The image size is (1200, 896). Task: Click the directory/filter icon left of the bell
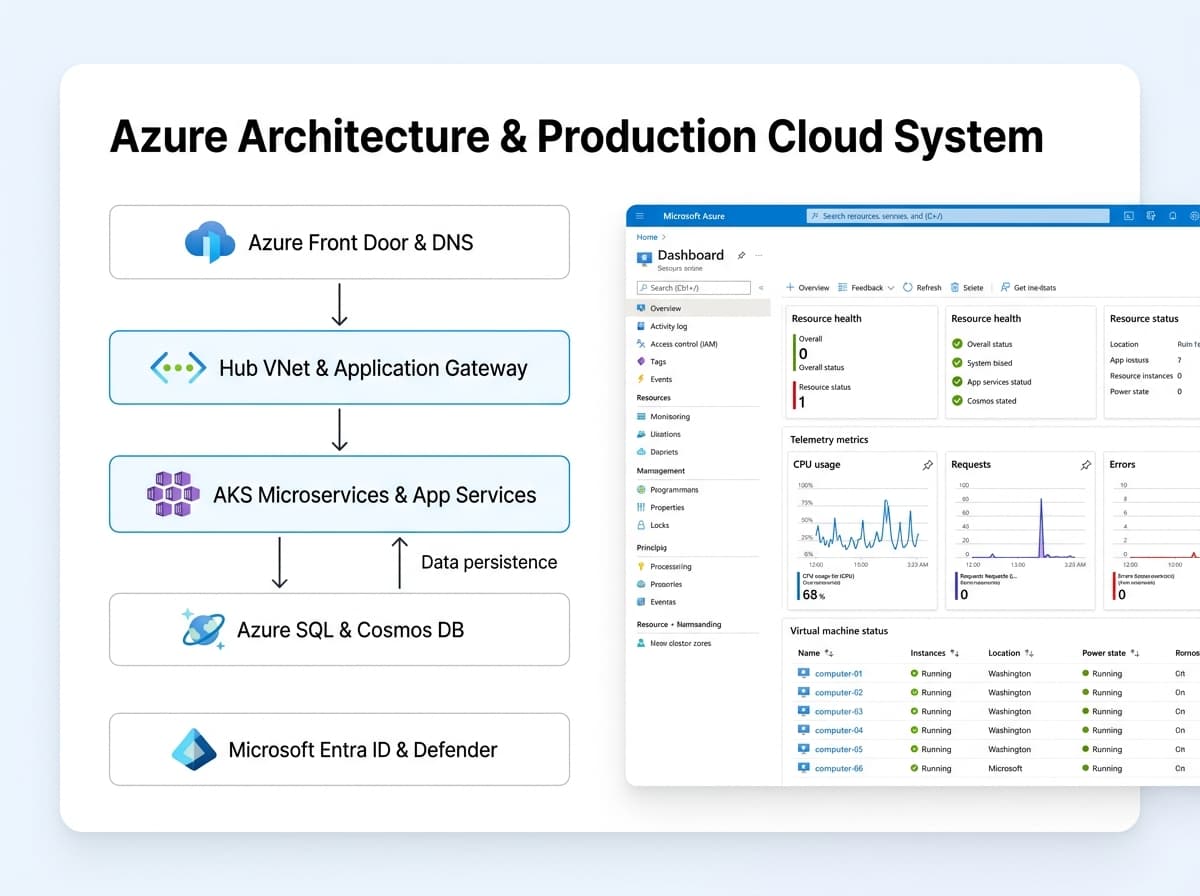tap(1151, 216)
